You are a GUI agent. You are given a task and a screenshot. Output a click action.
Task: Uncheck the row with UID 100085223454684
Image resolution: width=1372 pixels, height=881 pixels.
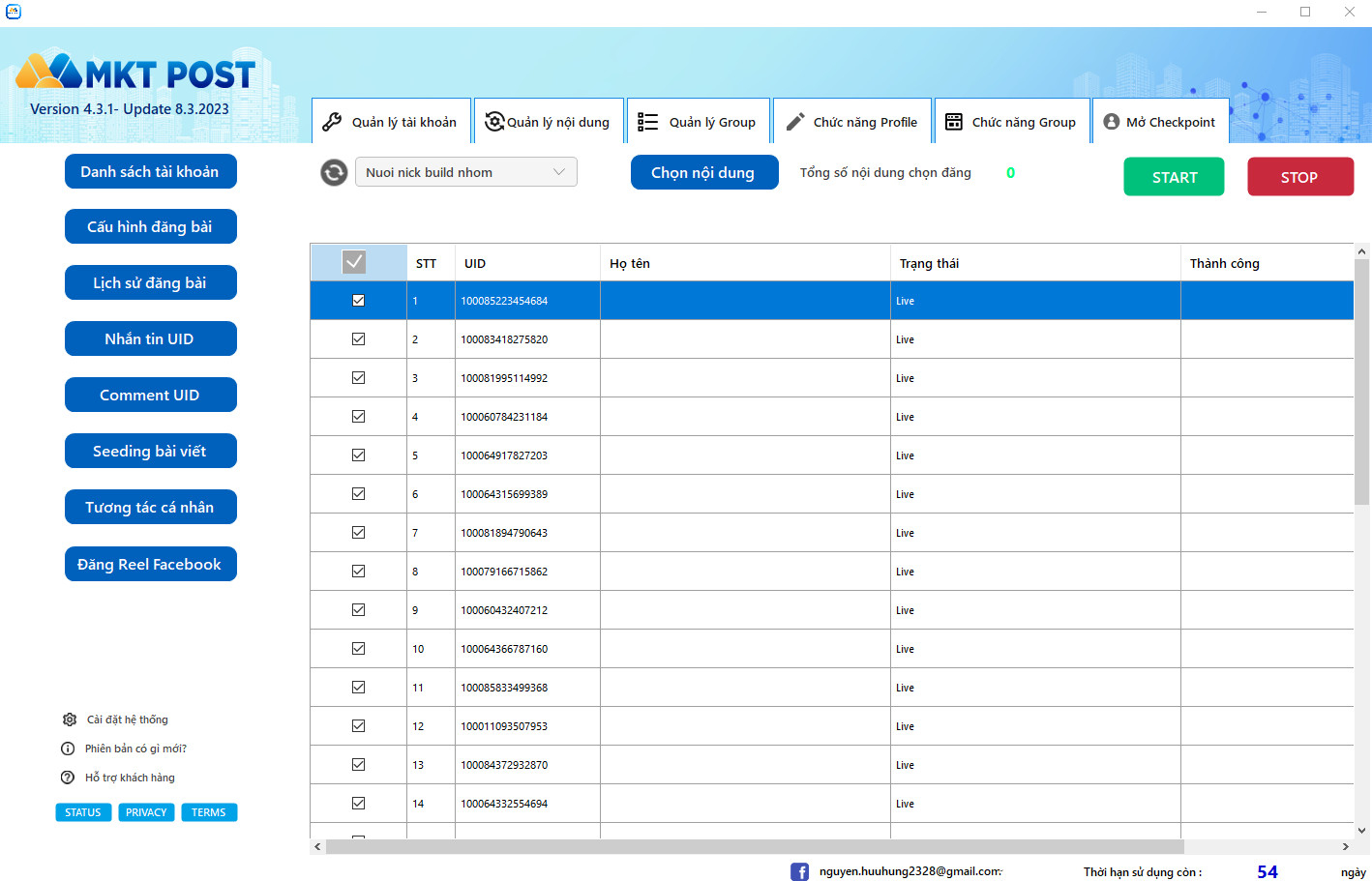click(x=358, y=301)
